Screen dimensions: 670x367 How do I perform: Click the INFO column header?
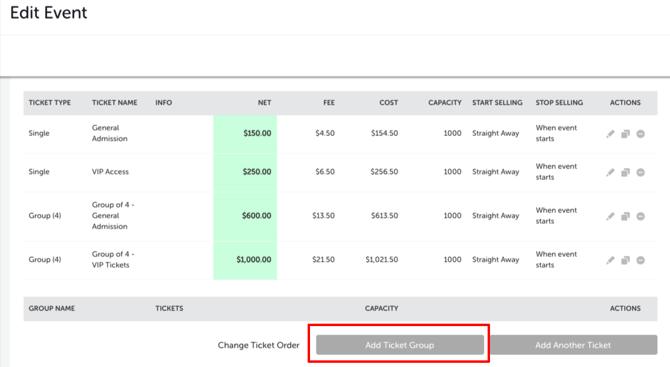[x=164, y=103]
